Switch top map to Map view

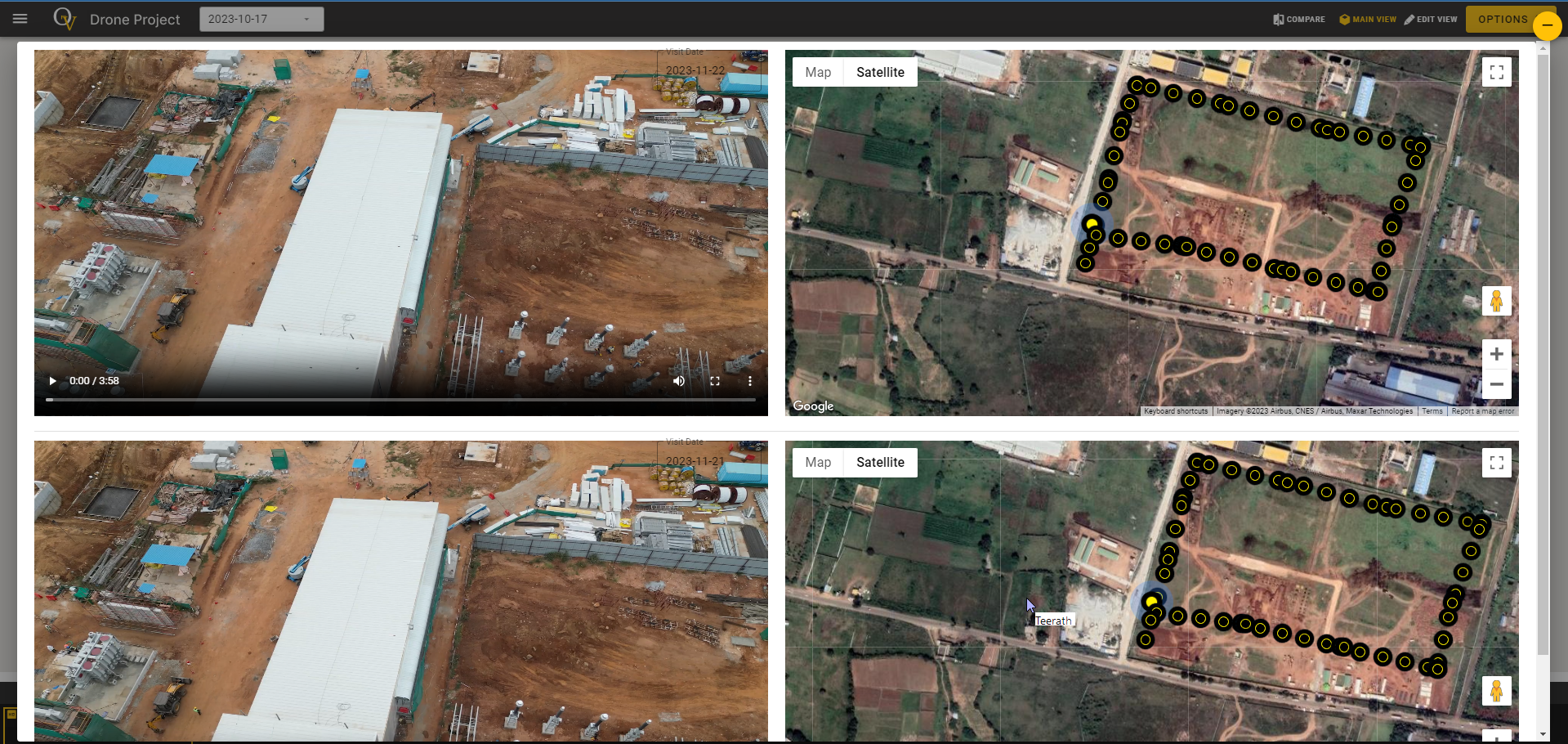point(818,72)
